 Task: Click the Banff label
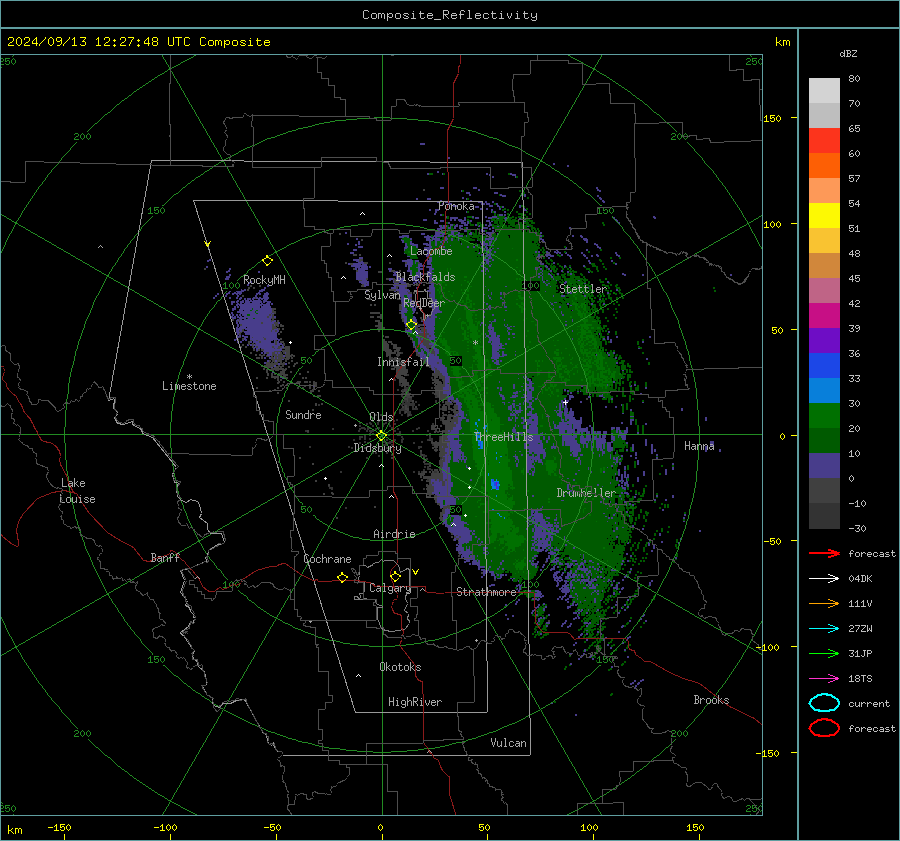tap(165, 557)
